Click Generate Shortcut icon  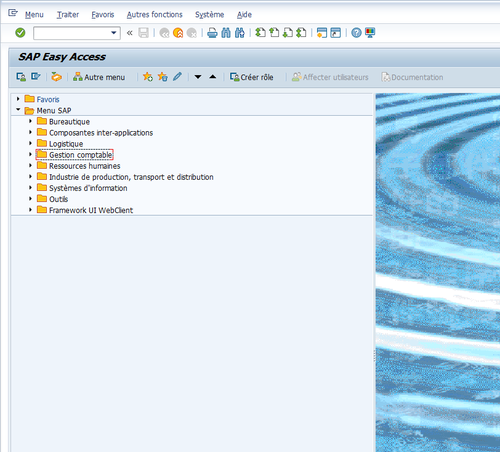click(x=336, y=33)
